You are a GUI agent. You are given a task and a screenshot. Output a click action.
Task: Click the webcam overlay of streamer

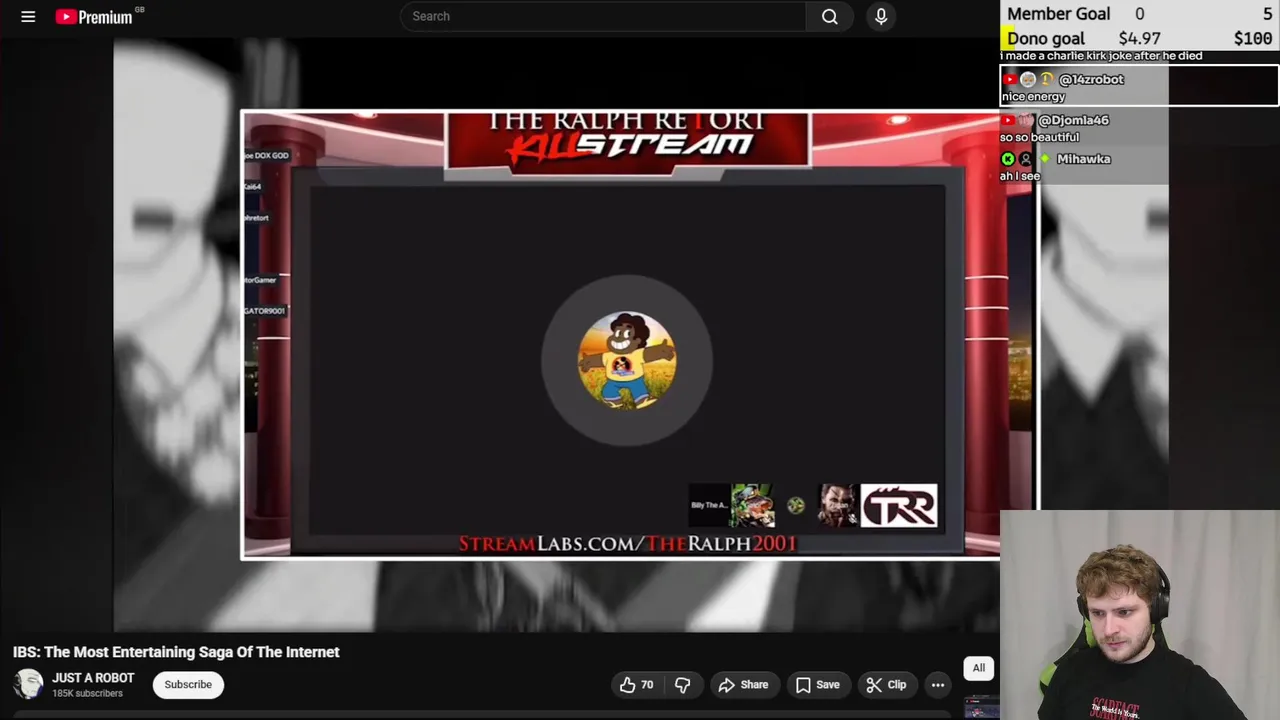[1140, 616]
